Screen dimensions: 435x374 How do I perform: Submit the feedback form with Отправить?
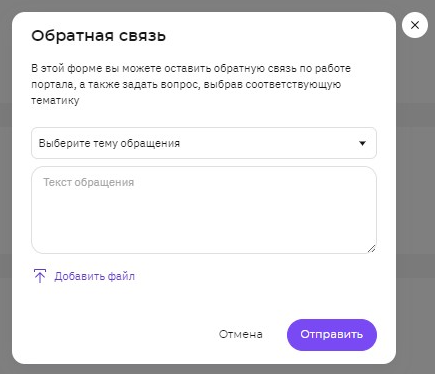pyautogui.click(x=332, y=335)
